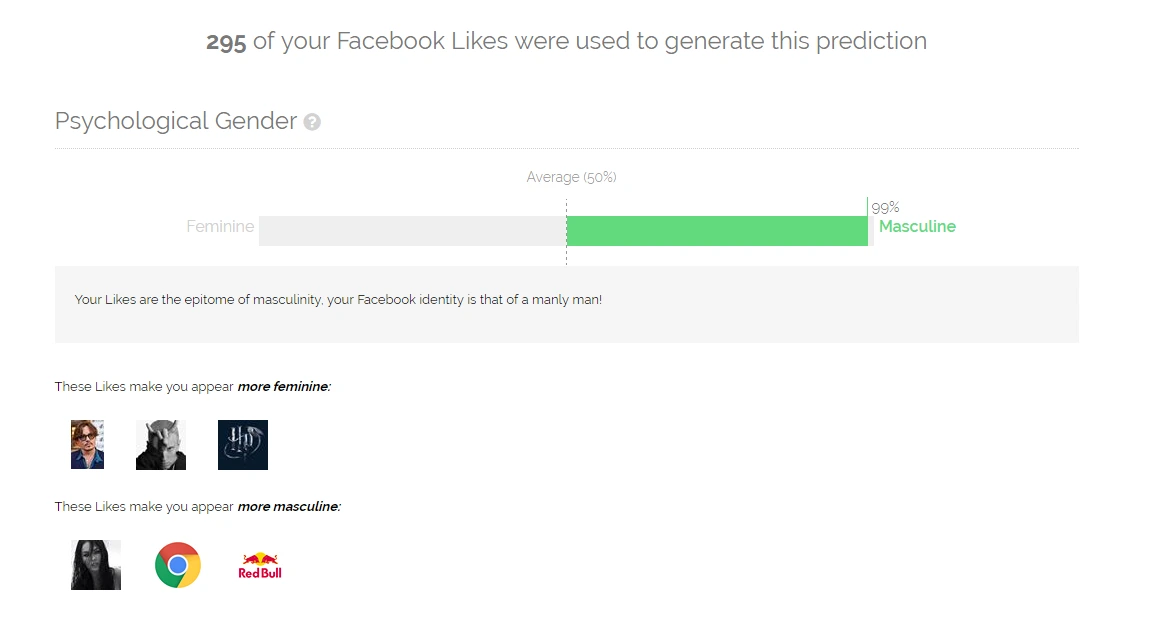Click the Average (50%) marker label
The image size is (1168, 618).
(x=571, y=177)
